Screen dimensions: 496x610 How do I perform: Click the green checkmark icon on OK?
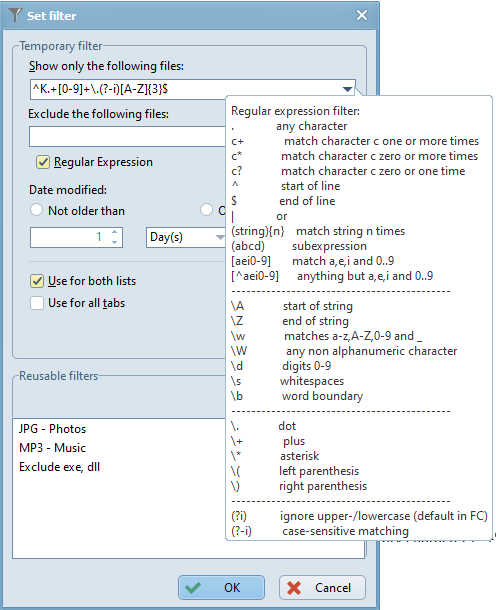coord(193,587)
